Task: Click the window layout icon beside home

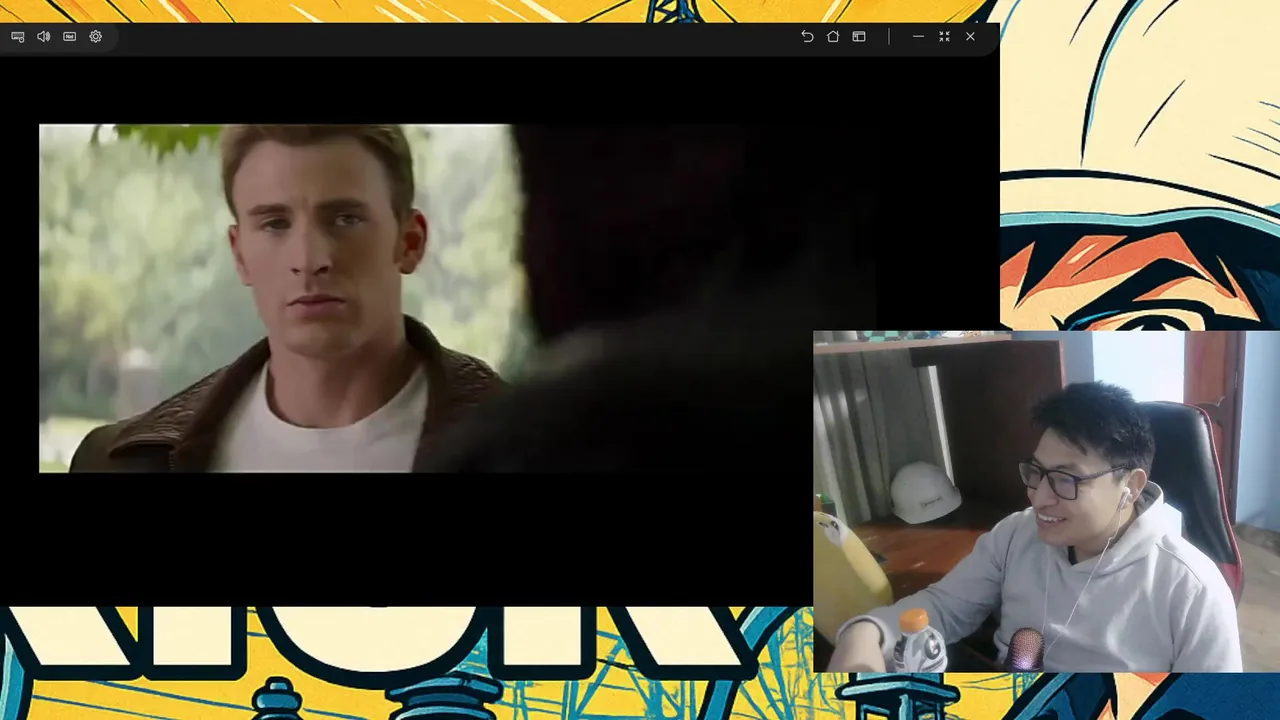Action: point(859,36)
